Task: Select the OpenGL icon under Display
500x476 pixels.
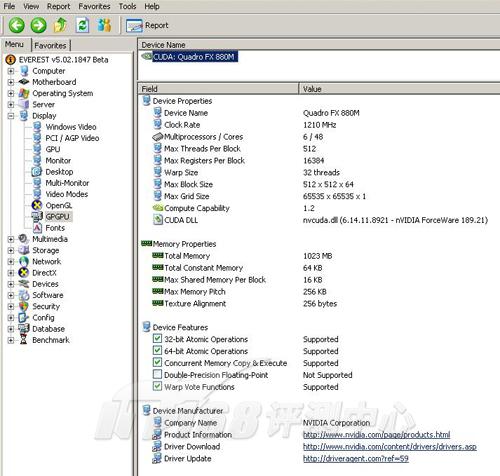Action: [x=37, y=205]
